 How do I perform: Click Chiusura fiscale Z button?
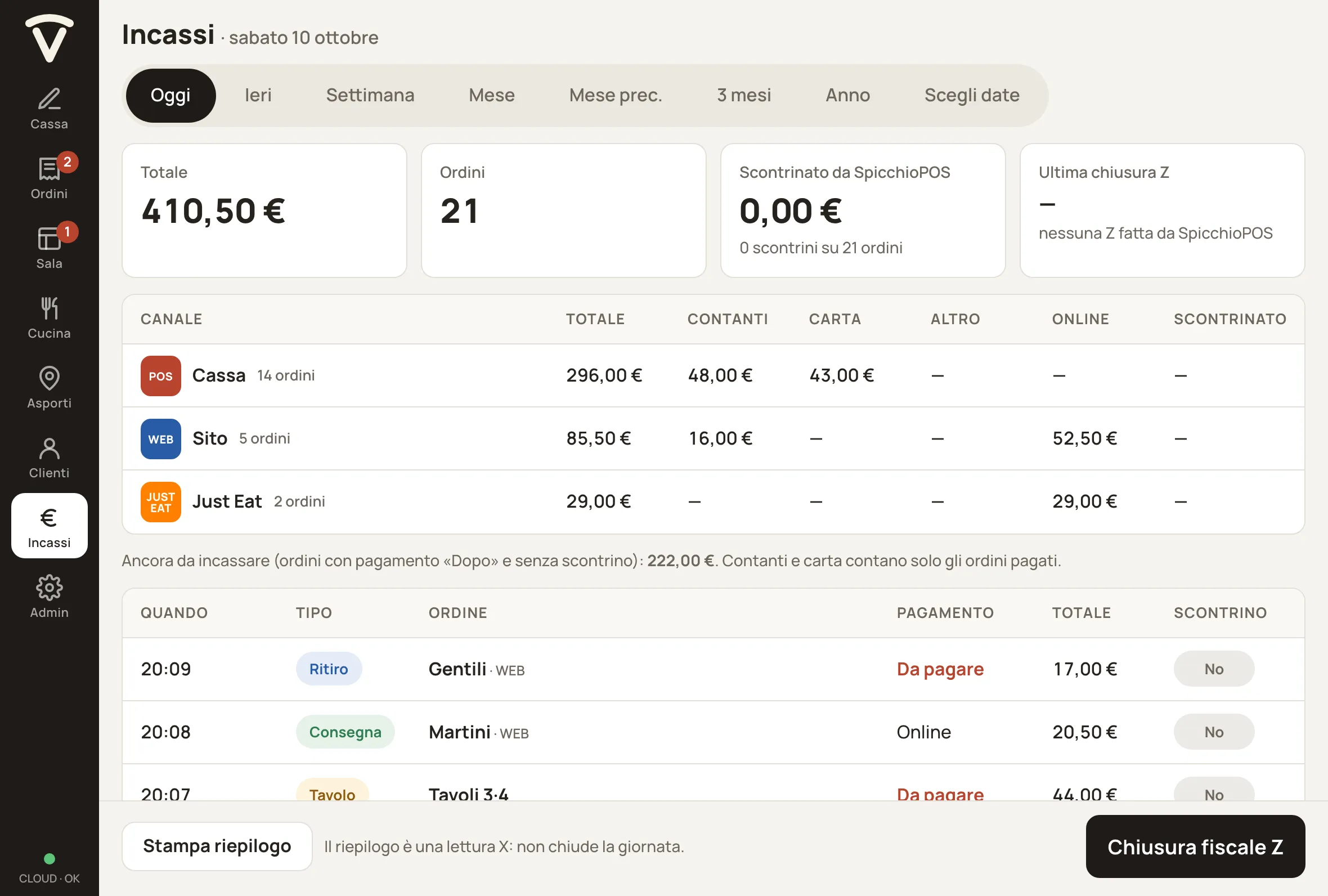click(1195, 846)
